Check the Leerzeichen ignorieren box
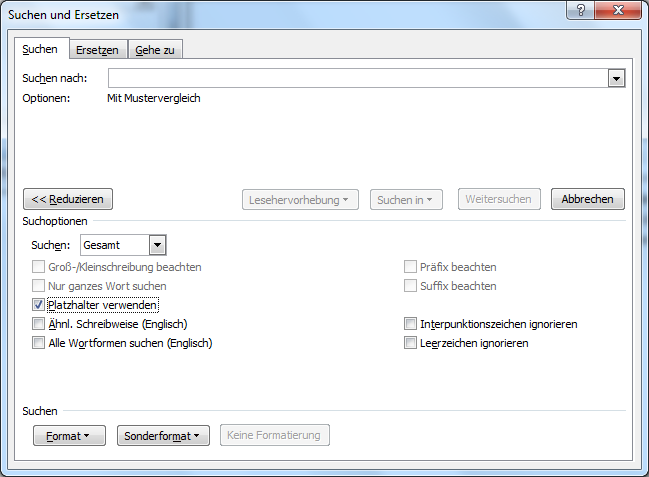 pyautogui.click(x=410, y=343)
